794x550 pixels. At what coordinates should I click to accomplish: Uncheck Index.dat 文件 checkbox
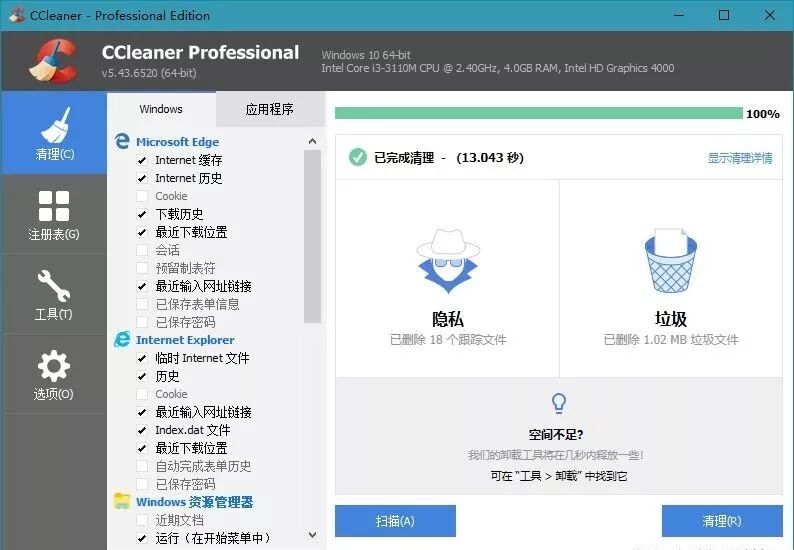(142, 430)
